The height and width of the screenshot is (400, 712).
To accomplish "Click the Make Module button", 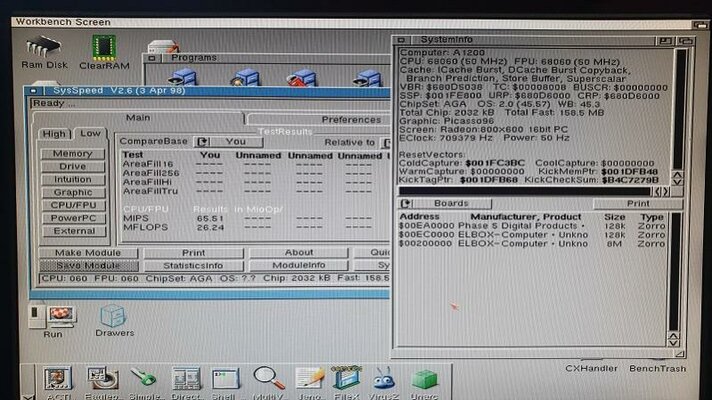I will point(88,253).
